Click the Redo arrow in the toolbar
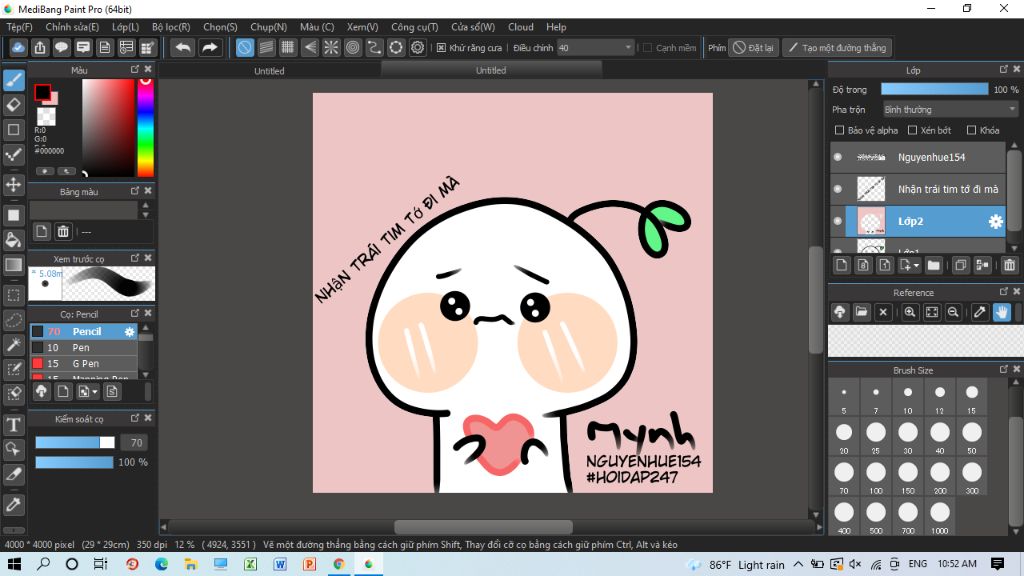The height and width of the screenshot is (576, 1024). [209, 48]
